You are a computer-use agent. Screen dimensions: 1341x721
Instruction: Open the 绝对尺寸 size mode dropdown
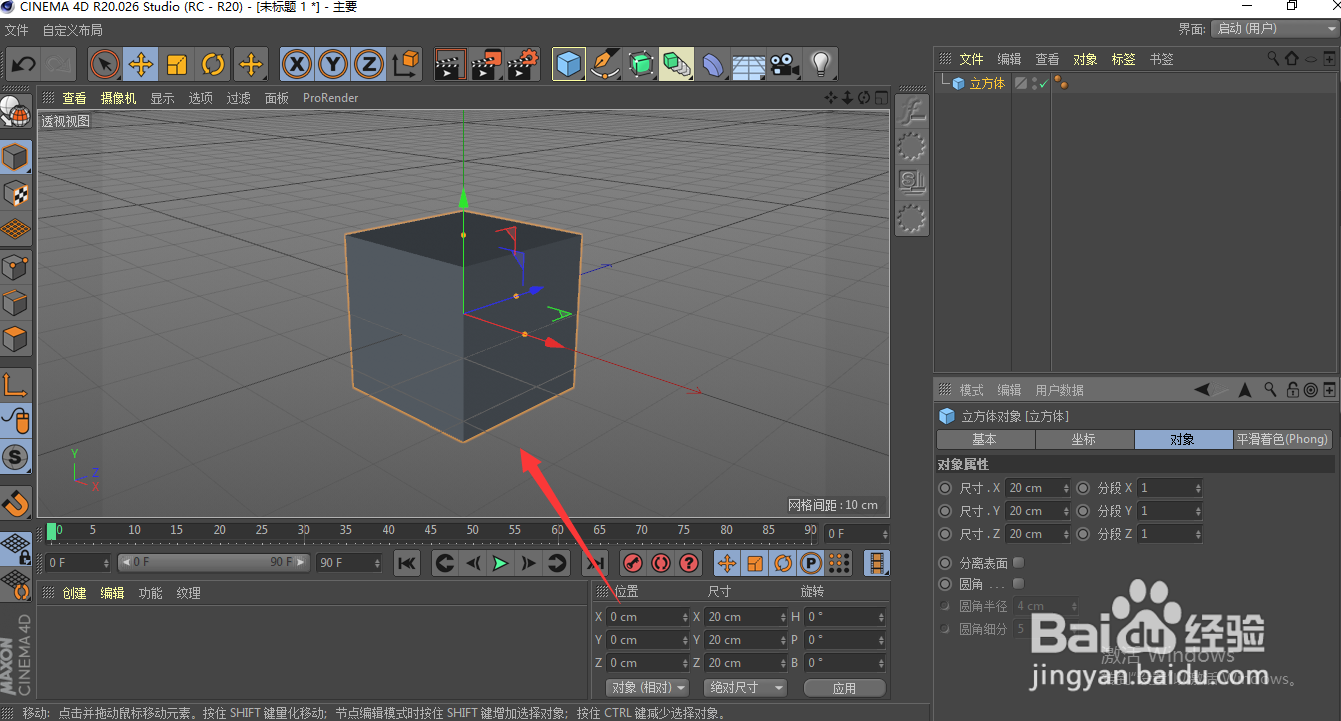click(745, 688)
